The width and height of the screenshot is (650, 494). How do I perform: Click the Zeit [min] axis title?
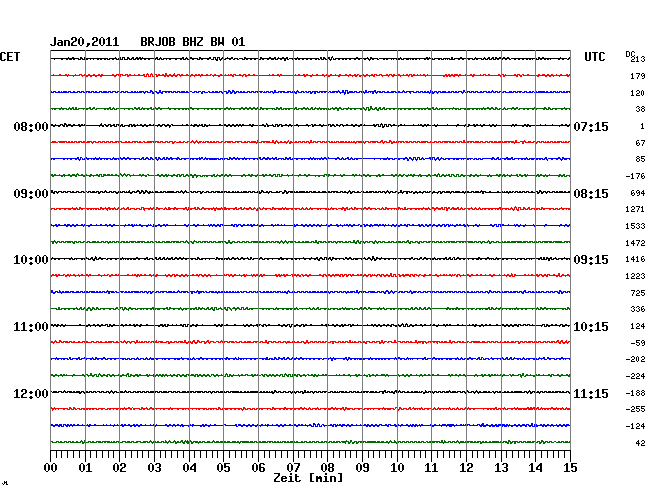click(308, 478)
